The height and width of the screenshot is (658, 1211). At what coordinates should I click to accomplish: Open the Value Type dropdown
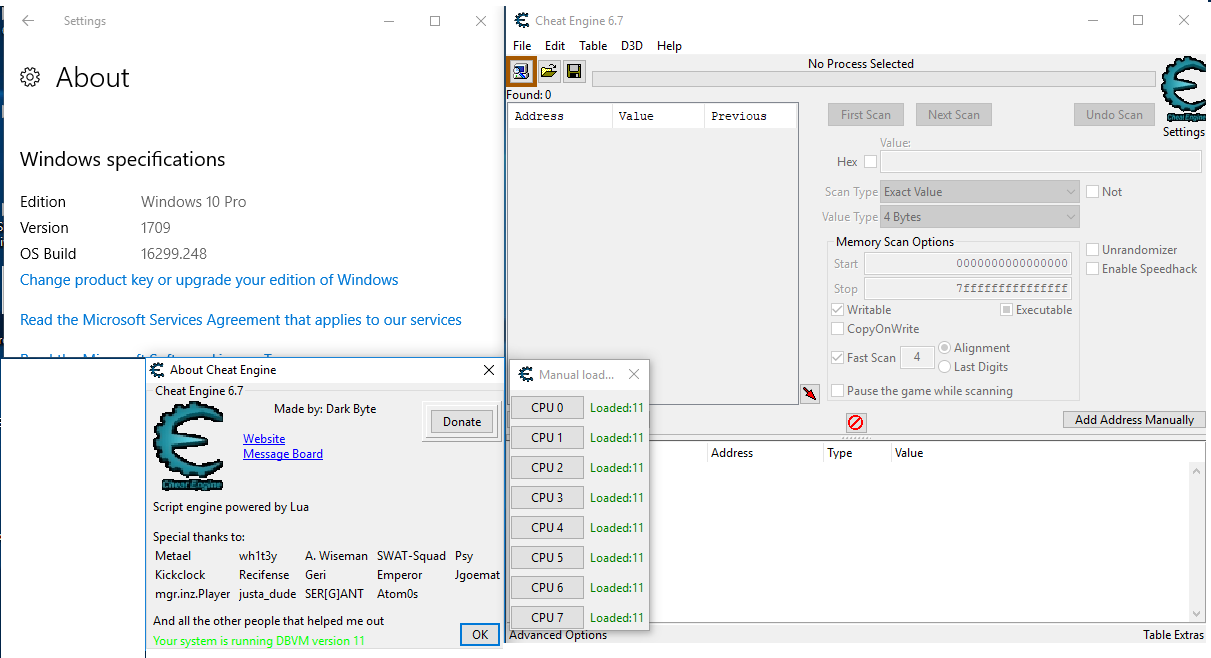click(x=979, y=217)
